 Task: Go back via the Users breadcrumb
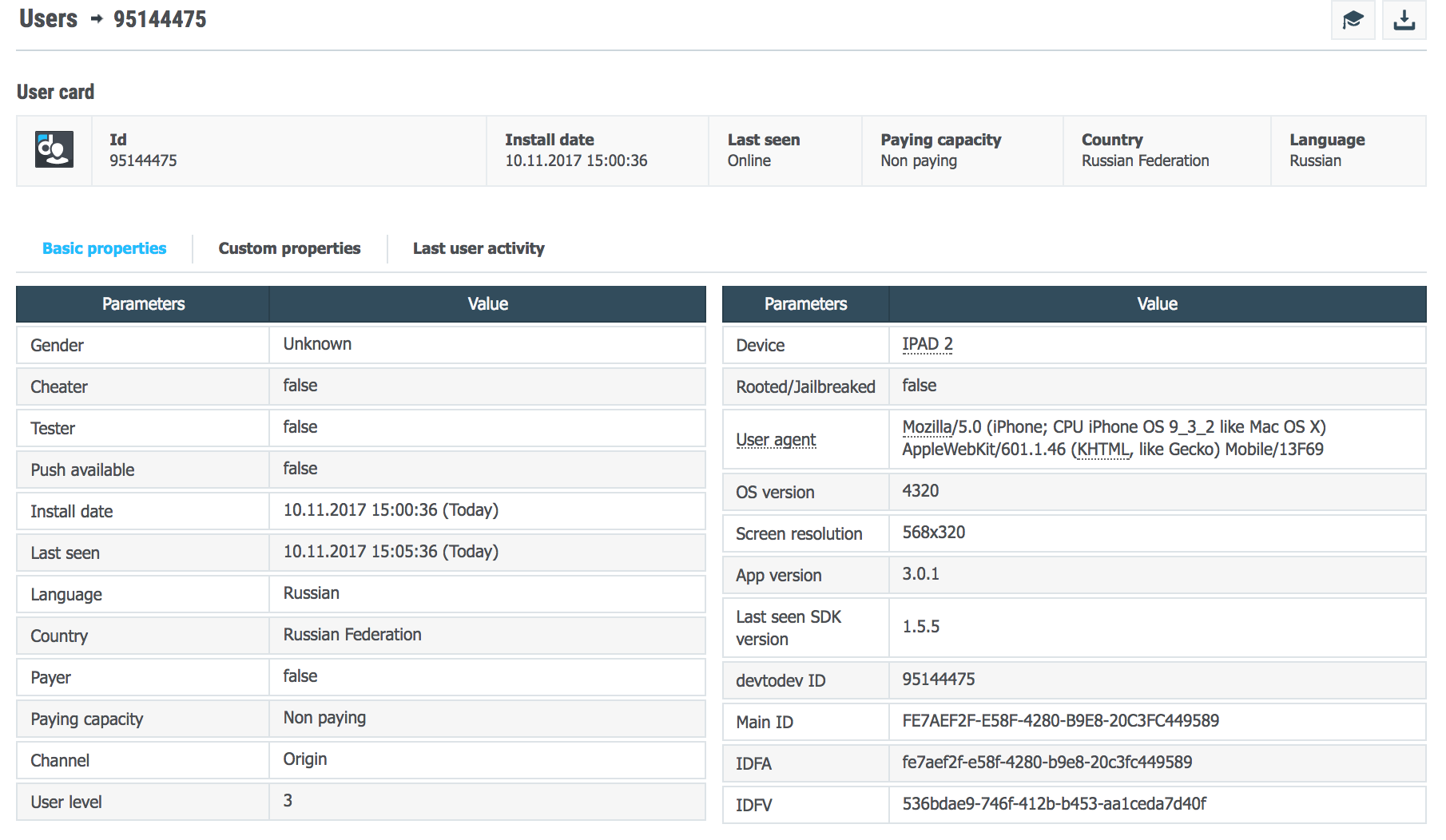48,18
